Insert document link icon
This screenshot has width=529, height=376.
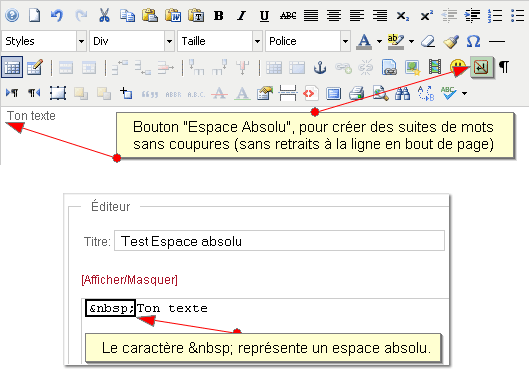tap(389, 67)
